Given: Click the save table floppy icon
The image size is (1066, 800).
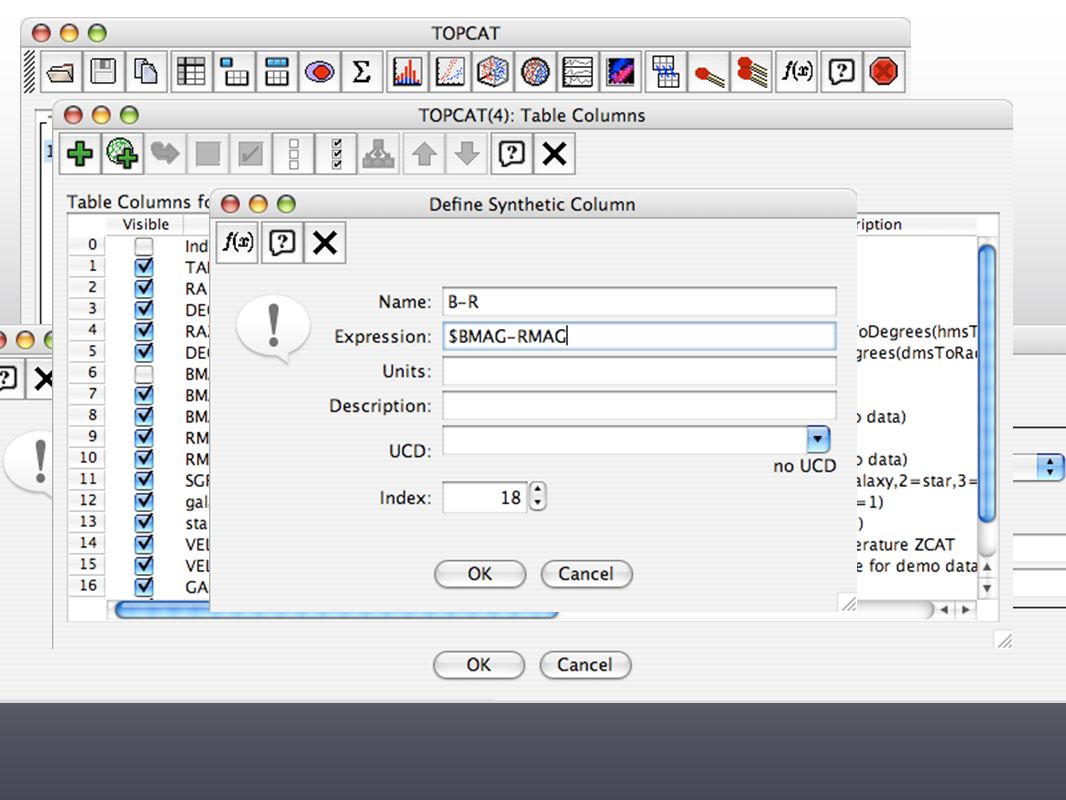Looking at the screenshot, I should pyautogui.click(x=103, y=71).
